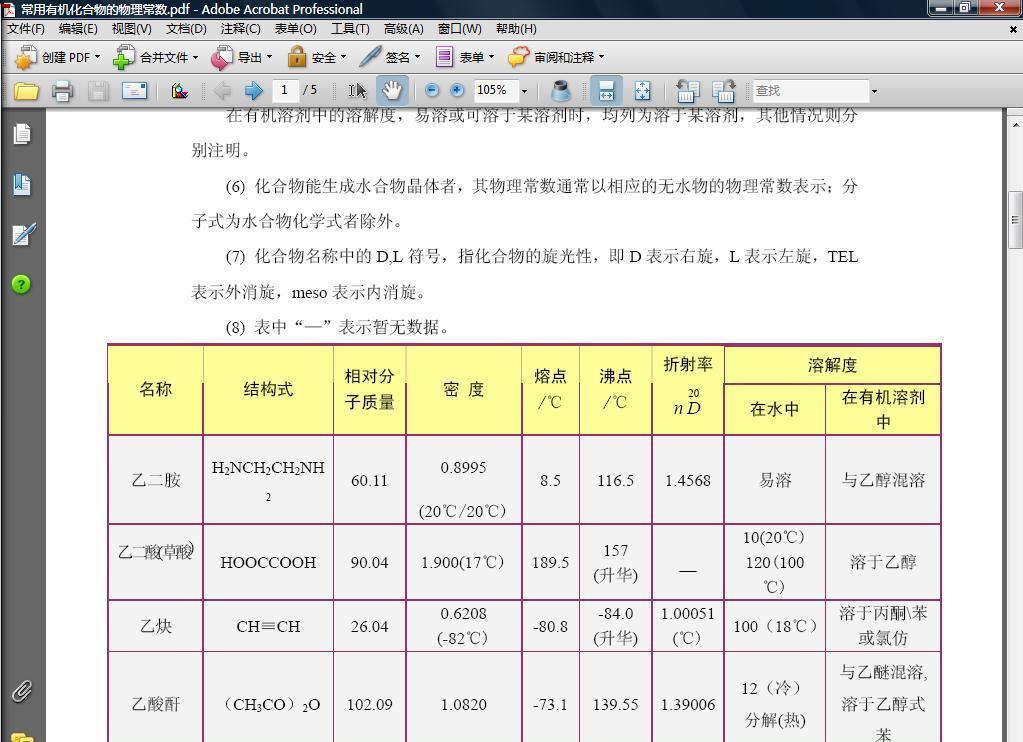Click the Open file folder icon
1023x742 pixels.
coord(26,91)
